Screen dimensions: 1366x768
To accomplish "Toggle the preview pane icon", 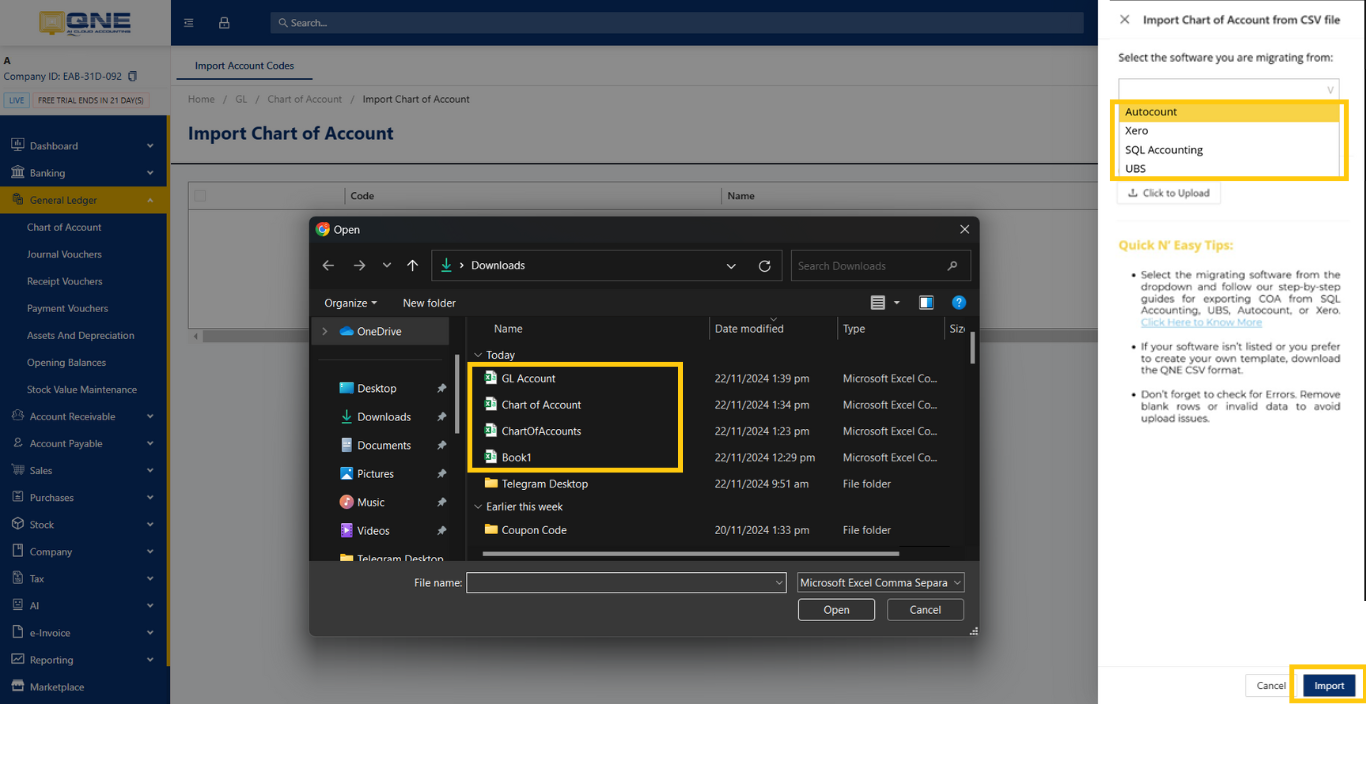I will coord(926,303).
